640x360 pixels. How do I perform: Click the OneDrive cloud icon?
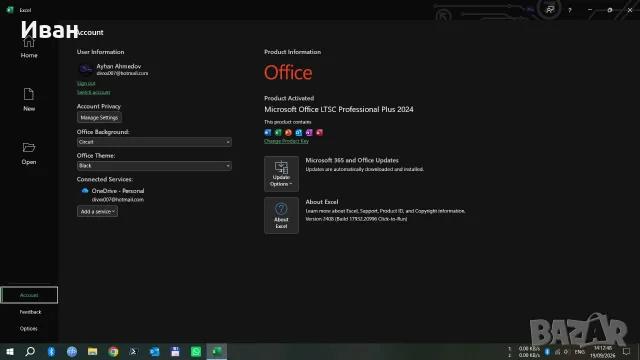coord(85,191)
